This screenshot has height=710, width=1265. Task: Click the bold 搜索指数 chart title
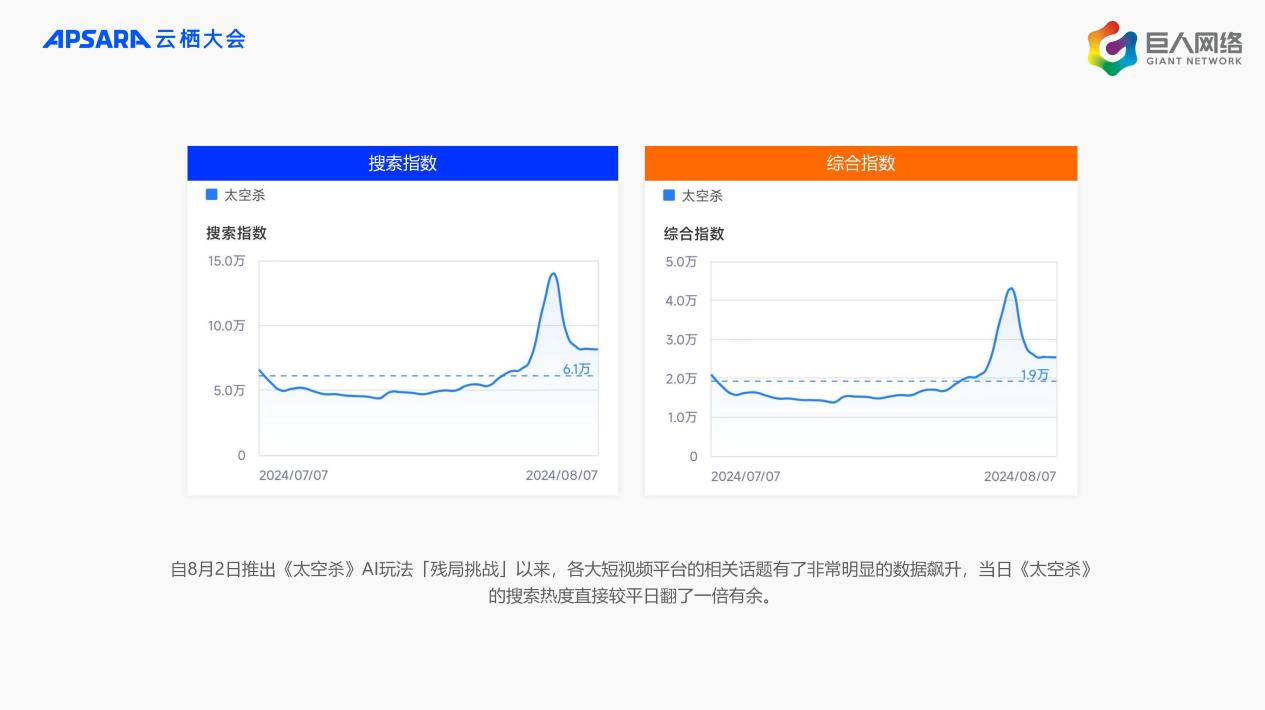237,233
